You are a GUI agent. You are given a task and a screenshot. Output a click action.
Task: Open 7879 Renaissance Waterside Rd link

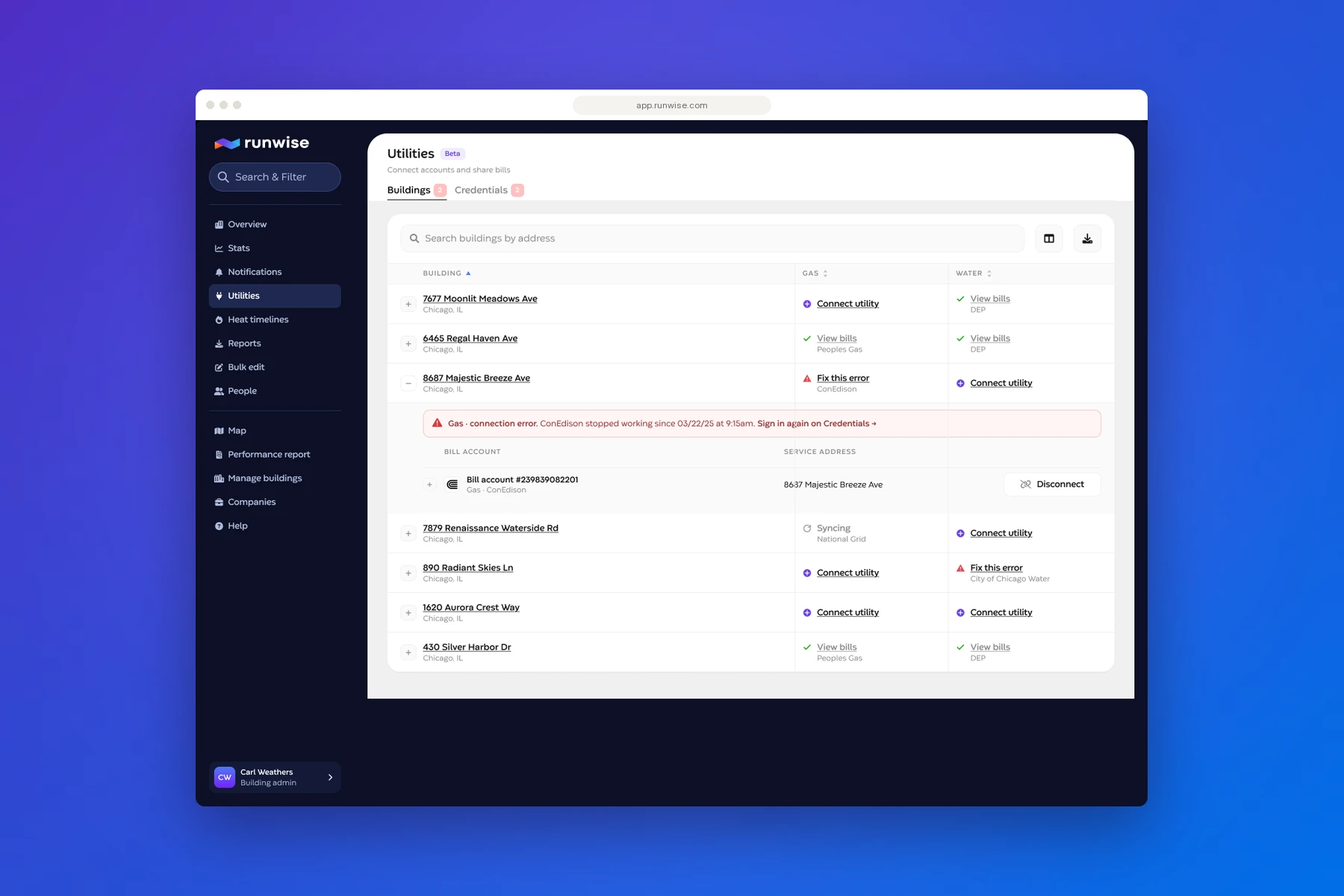(491, 528)
